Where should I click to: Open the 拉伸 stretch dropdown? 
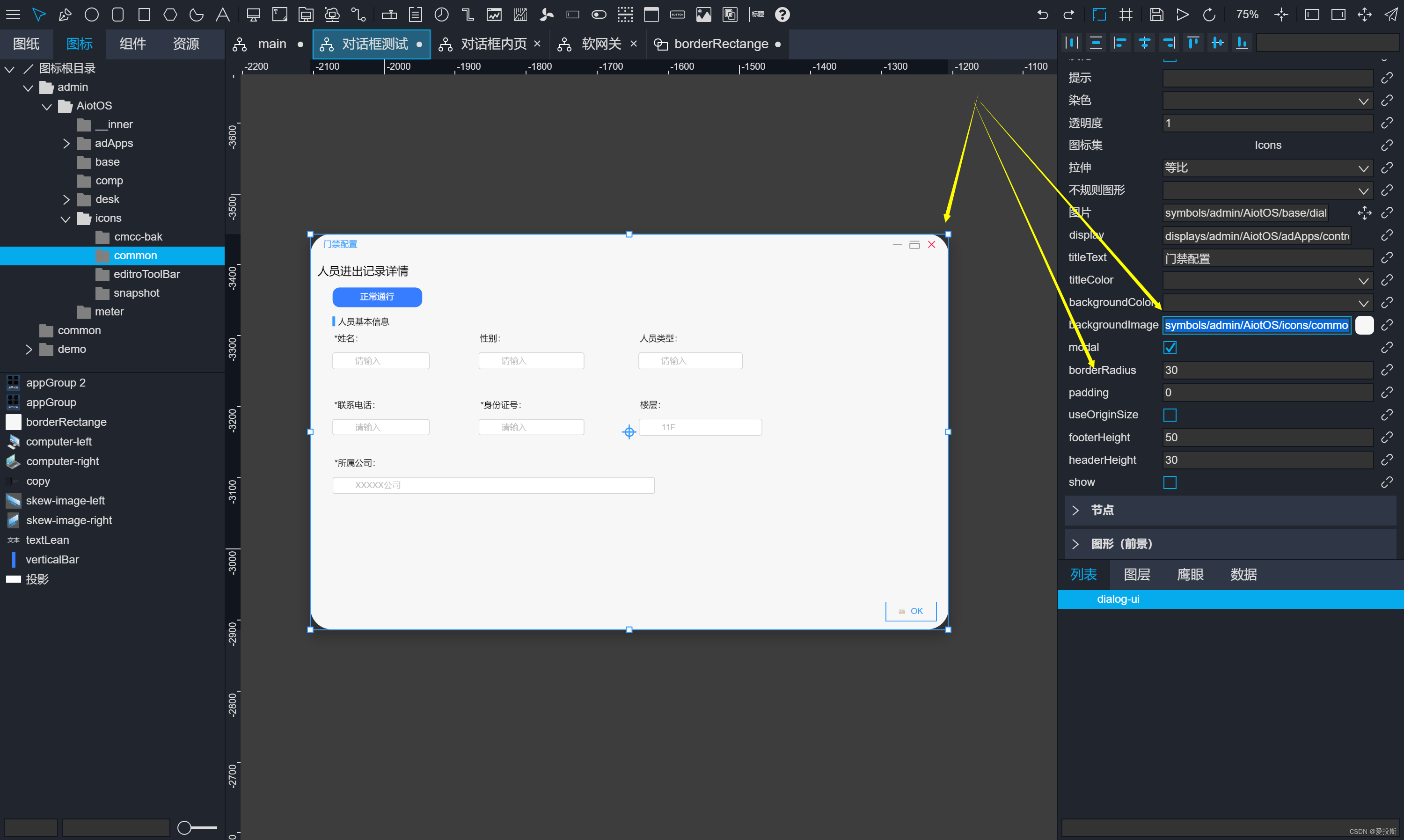(1267, 168)
